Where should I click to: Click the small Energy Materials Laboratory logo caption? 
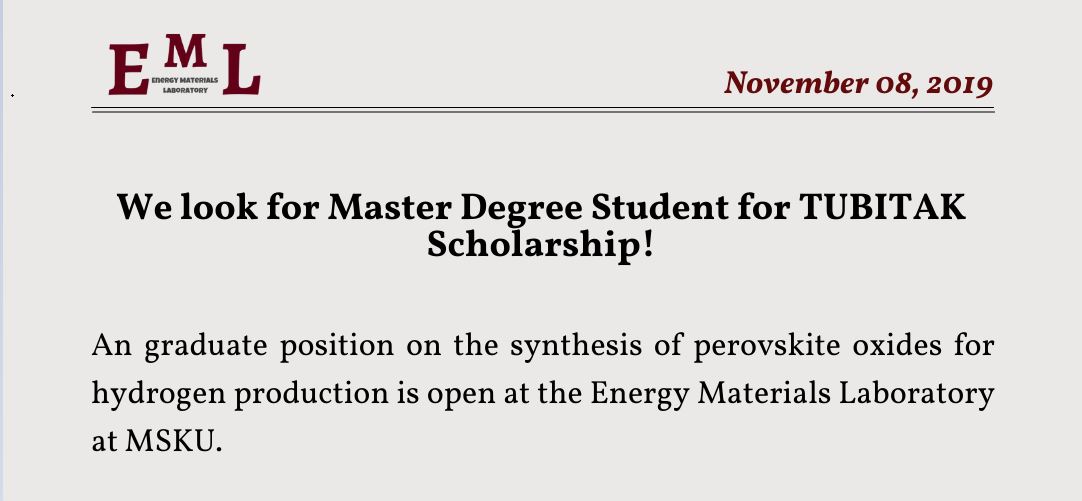click(x=184, y=85)
